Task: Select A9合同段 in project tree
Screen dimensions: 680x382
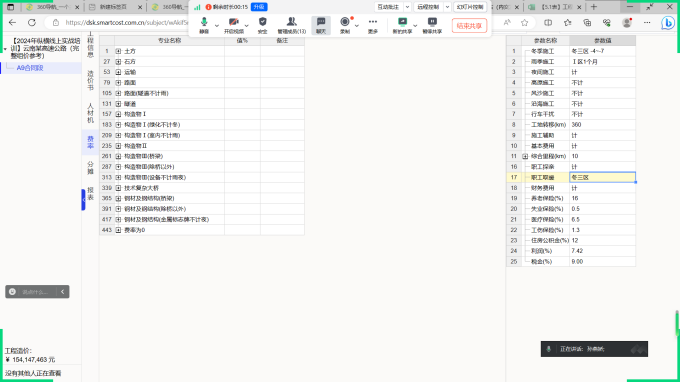Action: [30, 68]
